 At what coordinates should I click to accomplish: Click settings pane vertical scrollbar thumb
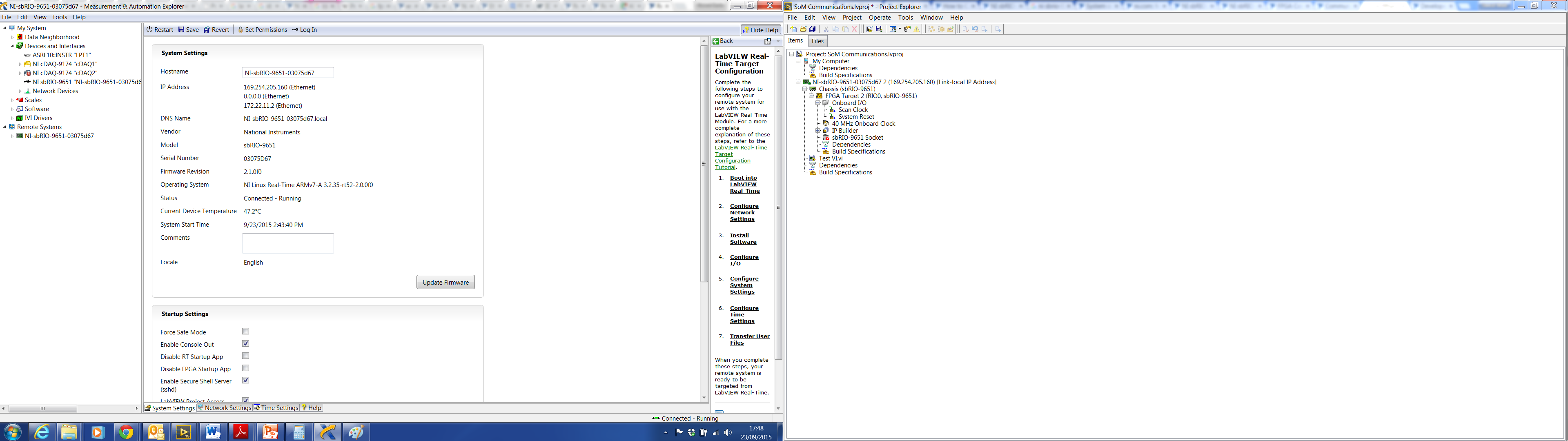point(704,163)
